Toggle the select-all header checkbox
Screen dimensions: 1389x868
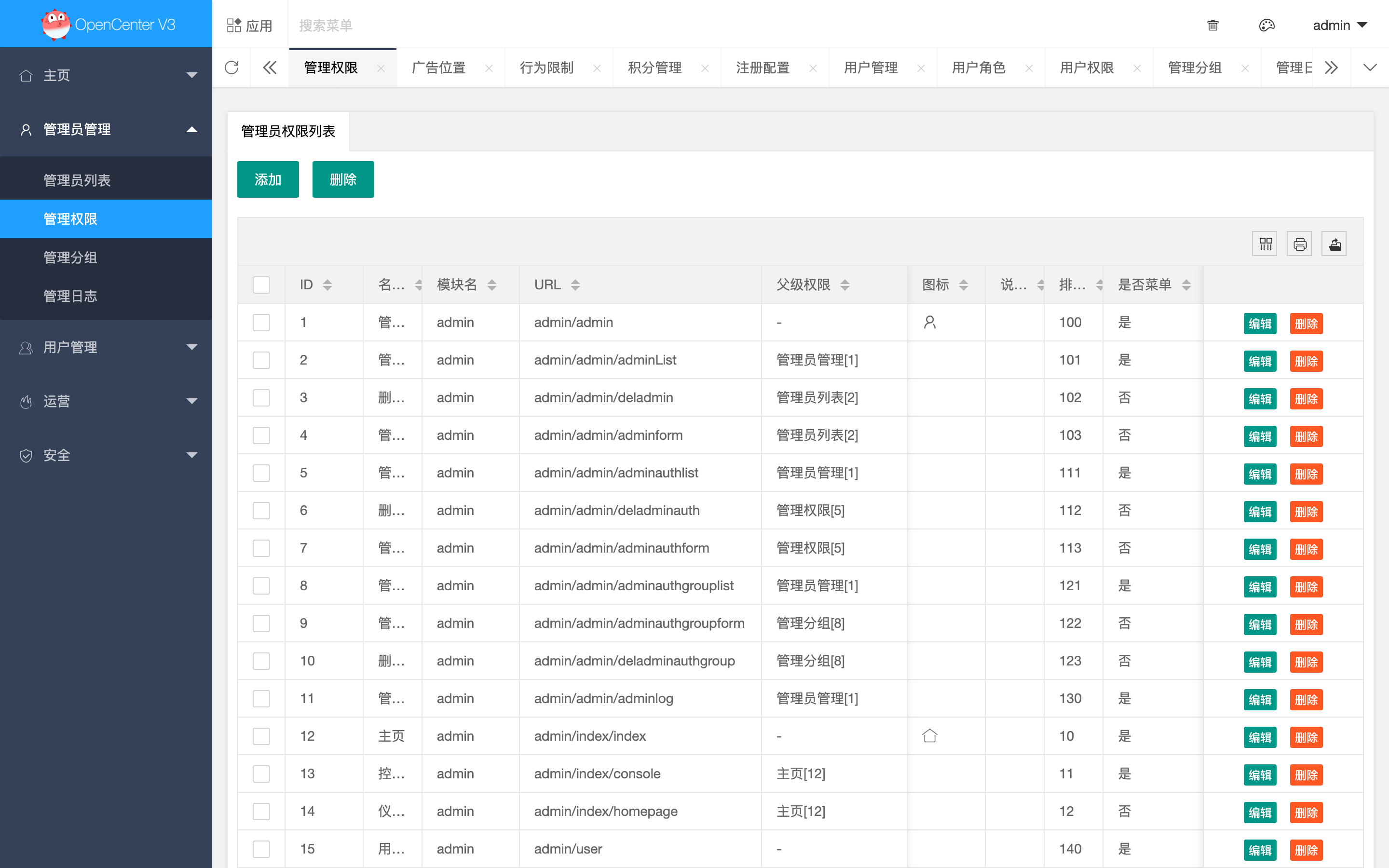coord(261,285)
